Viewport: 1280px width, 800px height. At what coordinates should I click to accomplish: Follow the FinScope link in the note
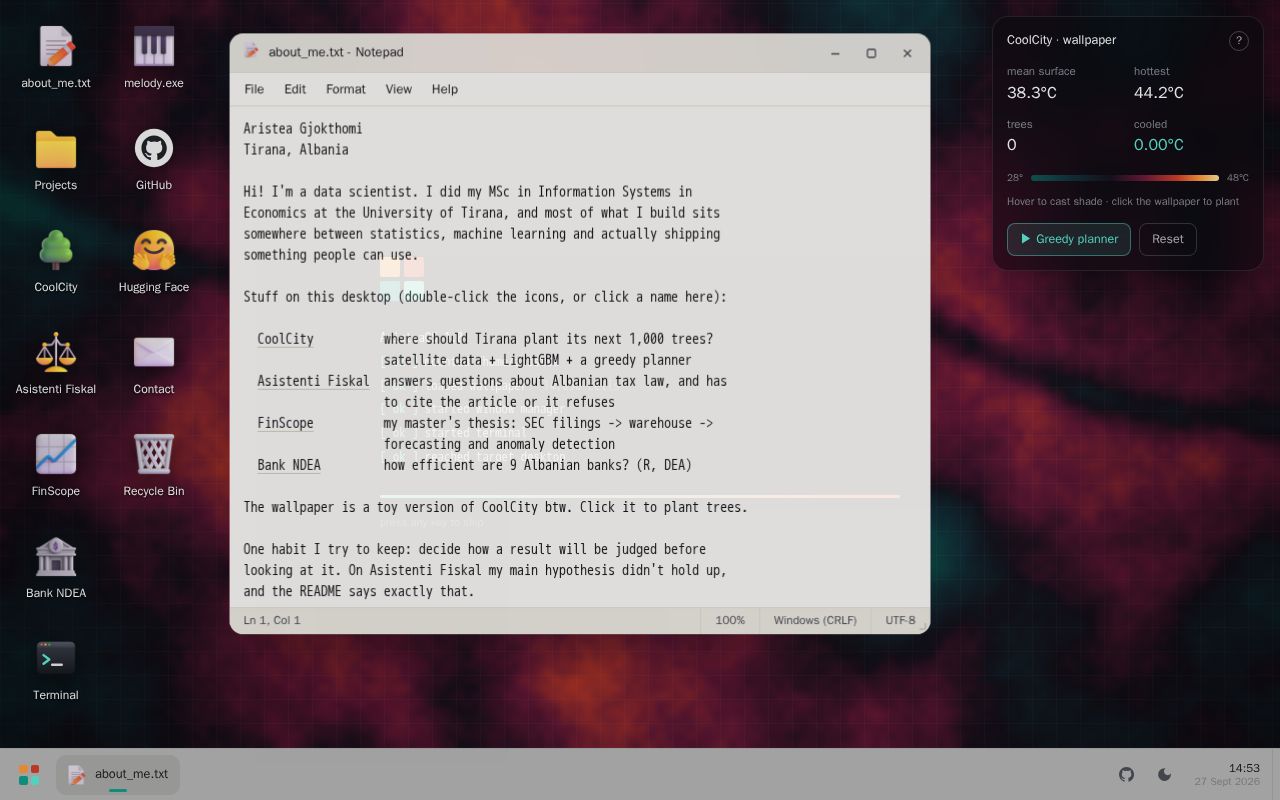[x=285, y=423]
